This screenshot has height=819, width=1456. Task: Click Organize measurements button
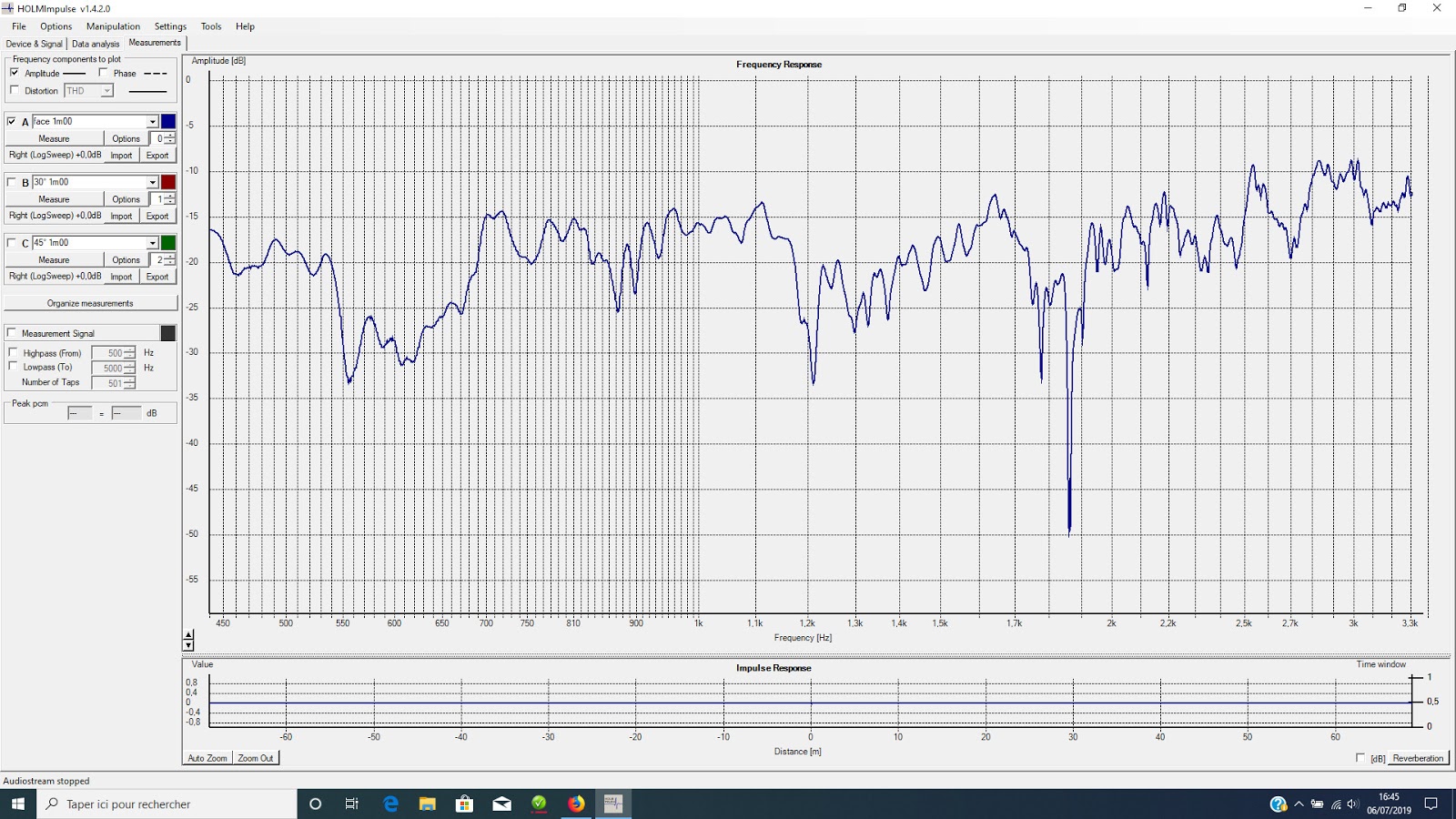(x=90, y=303)
